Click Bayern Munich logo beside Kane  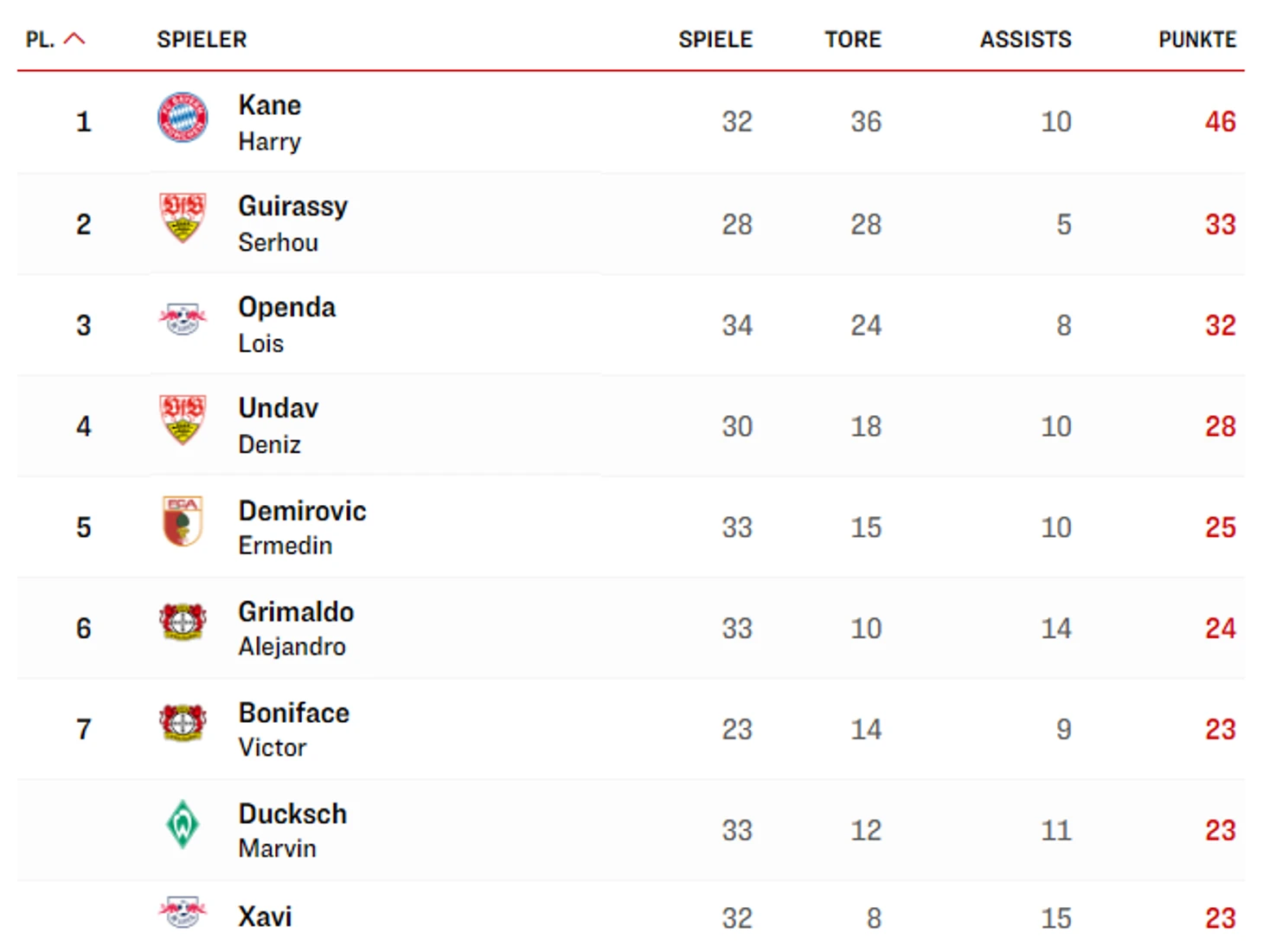point(183,118)
